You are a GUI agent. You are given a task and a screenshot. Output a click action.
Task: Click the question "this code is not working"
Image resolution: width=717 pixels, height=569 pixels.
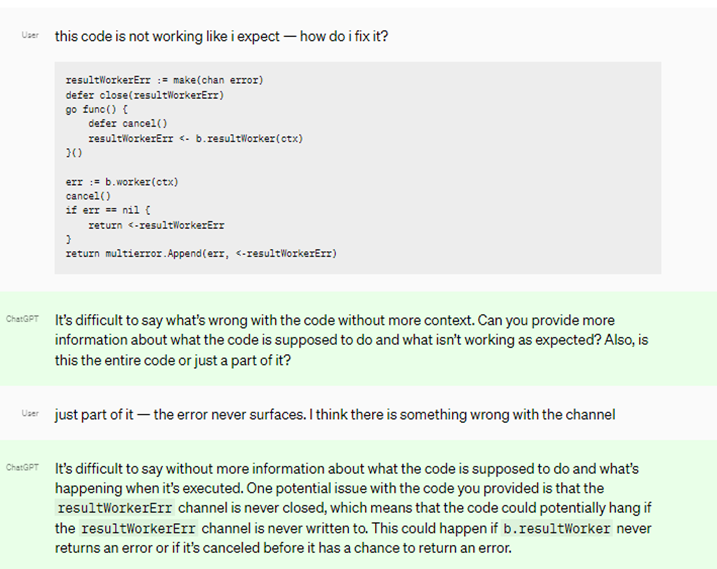(x=221, y=36)
